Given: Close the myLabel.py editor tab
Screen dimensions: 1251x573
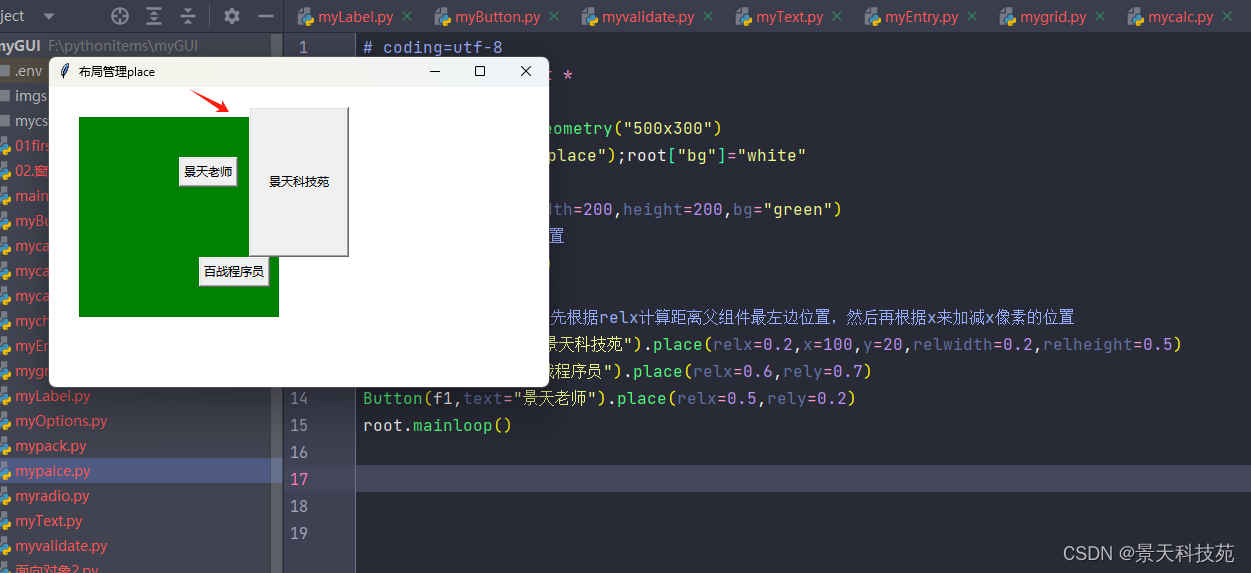Looking at the screenshot, I should (407, 17).
